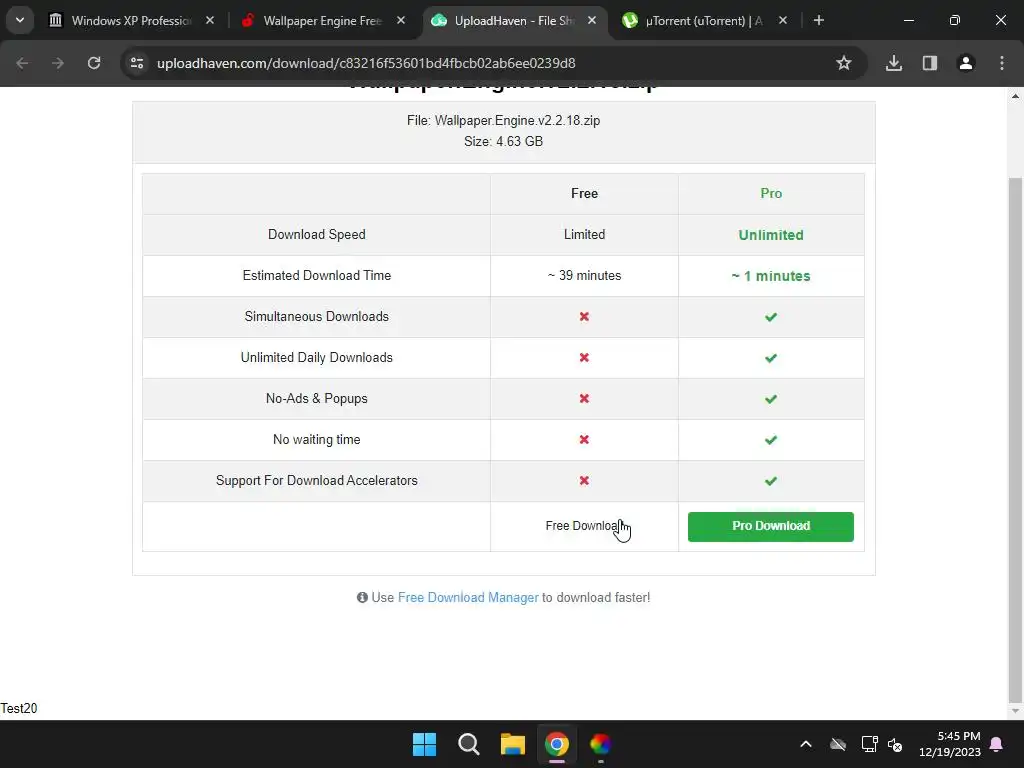Expand the system tray hidden icons chevron

806,744
